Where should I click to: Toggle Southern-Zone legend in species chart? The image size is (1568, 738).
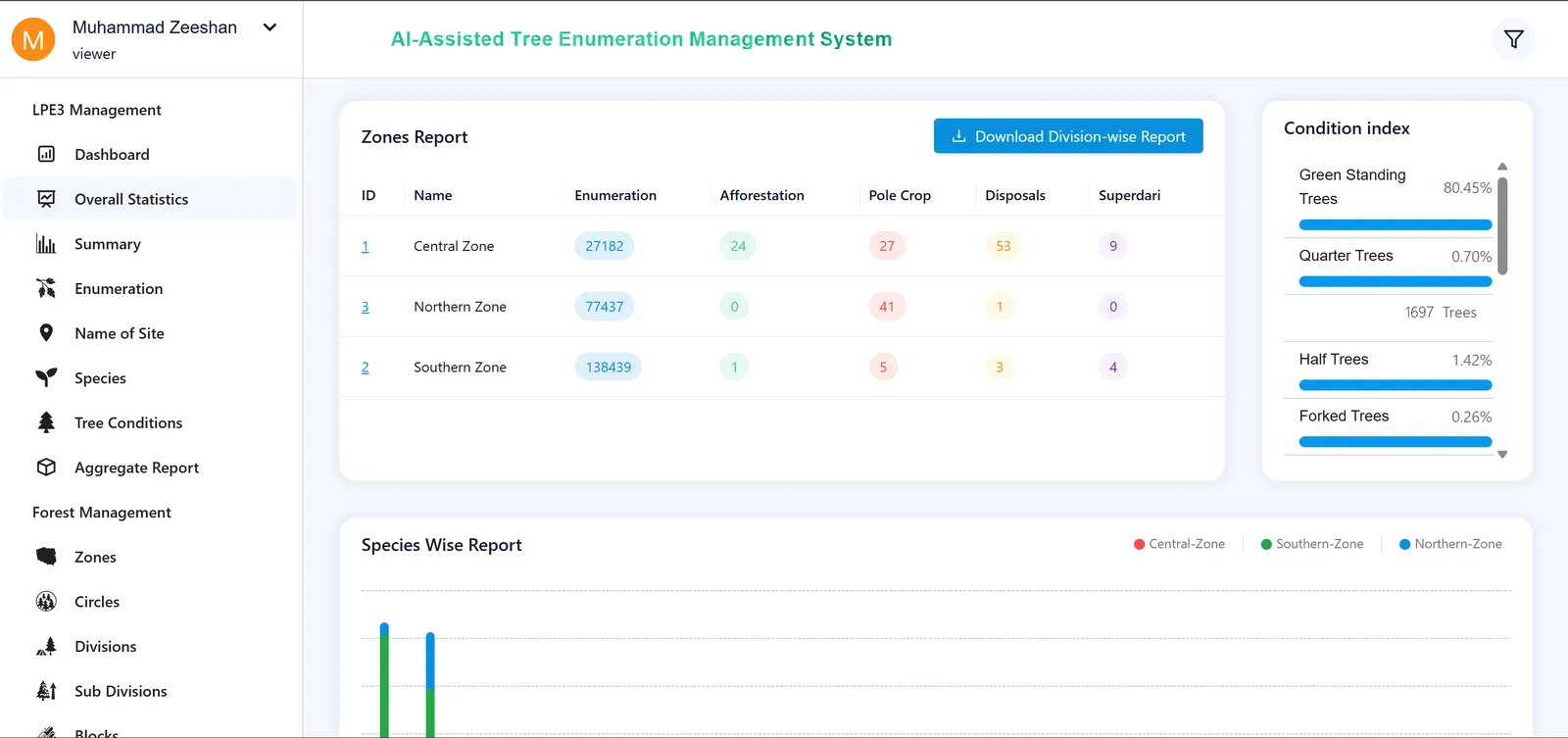click(x=1311, y=544)
